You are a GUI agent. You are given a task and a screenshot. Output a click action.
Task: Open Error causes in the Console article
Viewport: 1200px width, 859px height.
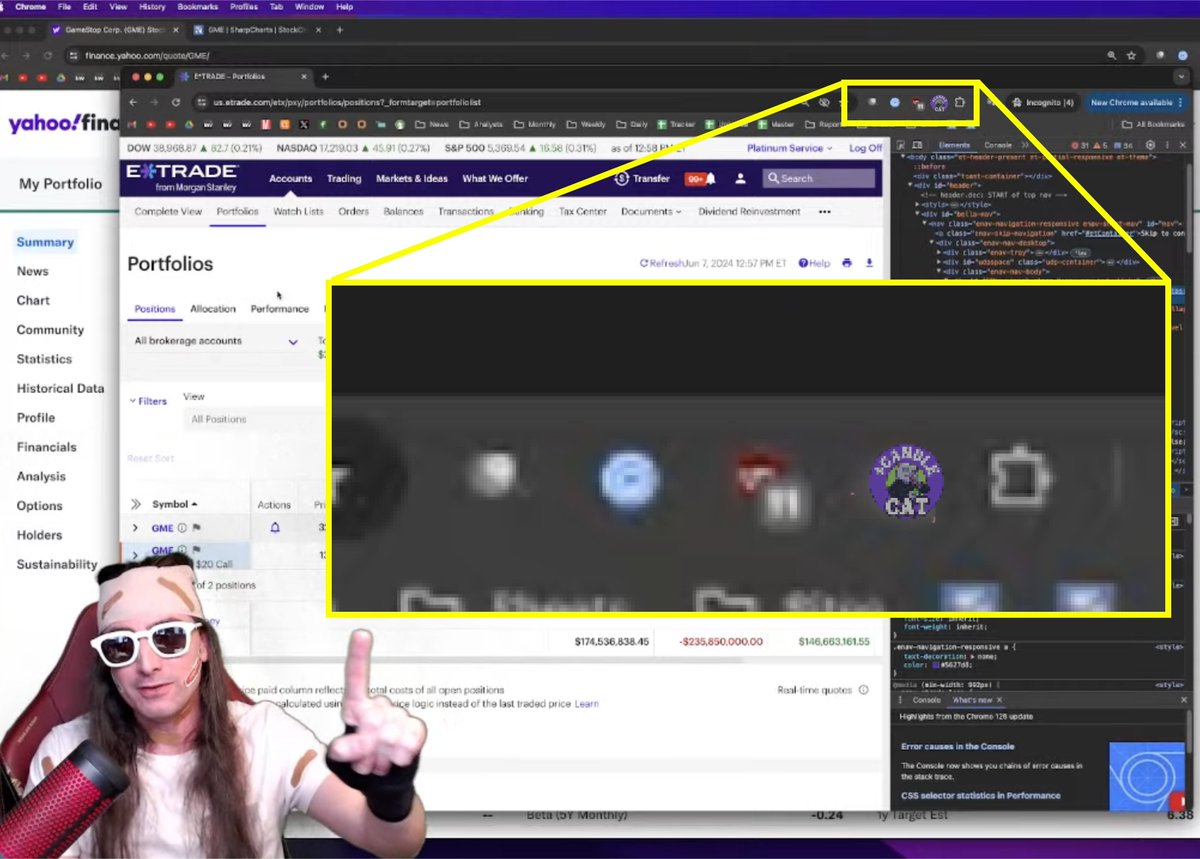point(957,746)
